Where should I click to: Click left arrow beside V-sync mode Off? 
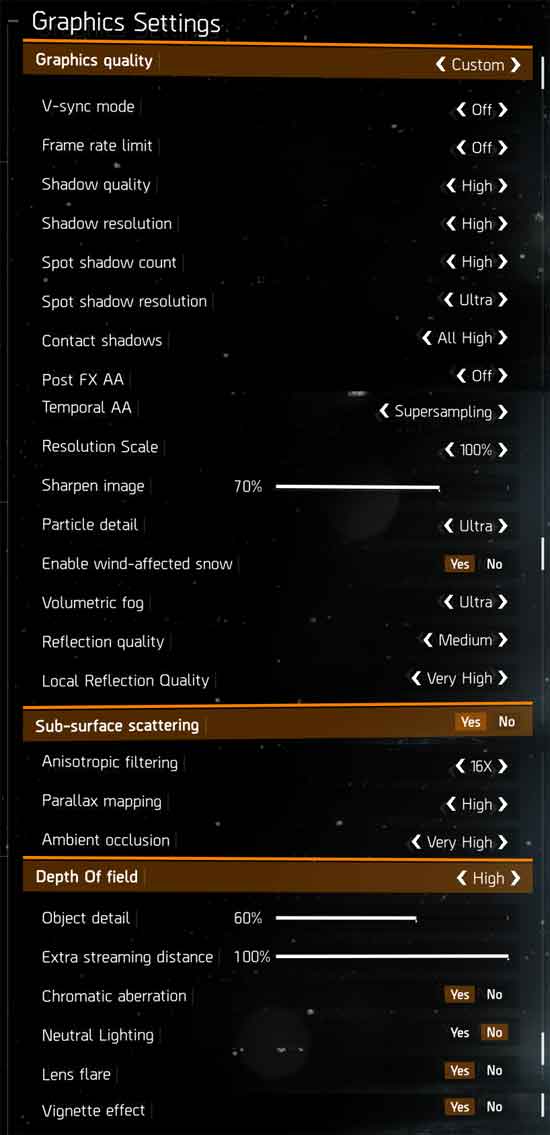coord(461,110)
